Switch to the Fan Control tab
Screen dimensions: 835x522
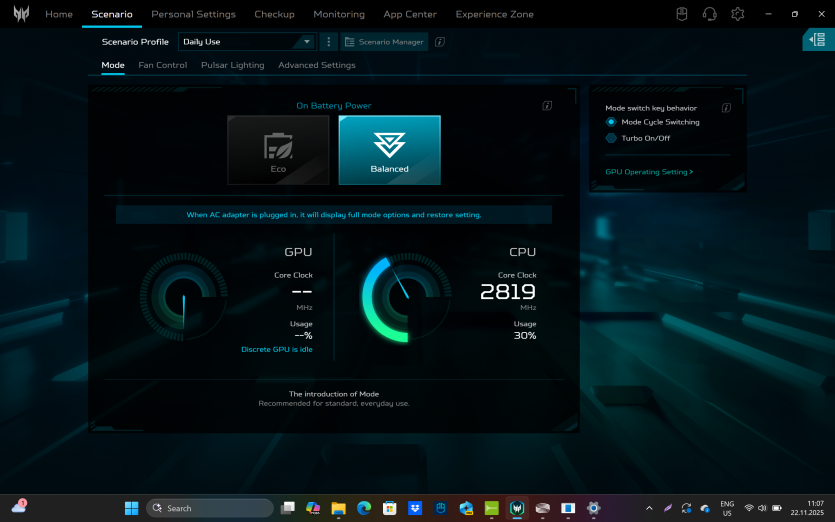point(162,65)
